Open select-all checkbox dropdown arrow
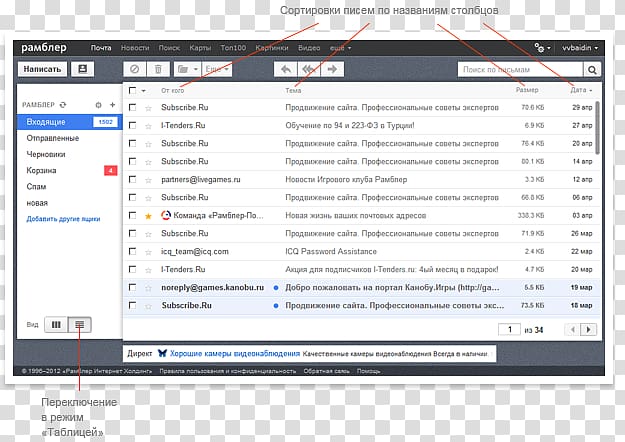625x442 pixels. (x=143, y=91)
